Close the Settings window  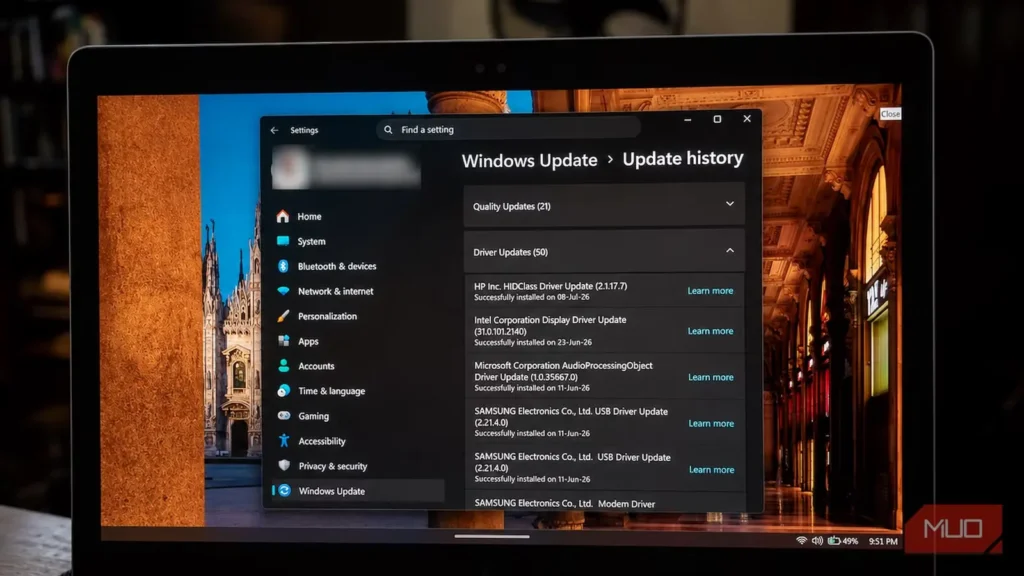(747, 118)
